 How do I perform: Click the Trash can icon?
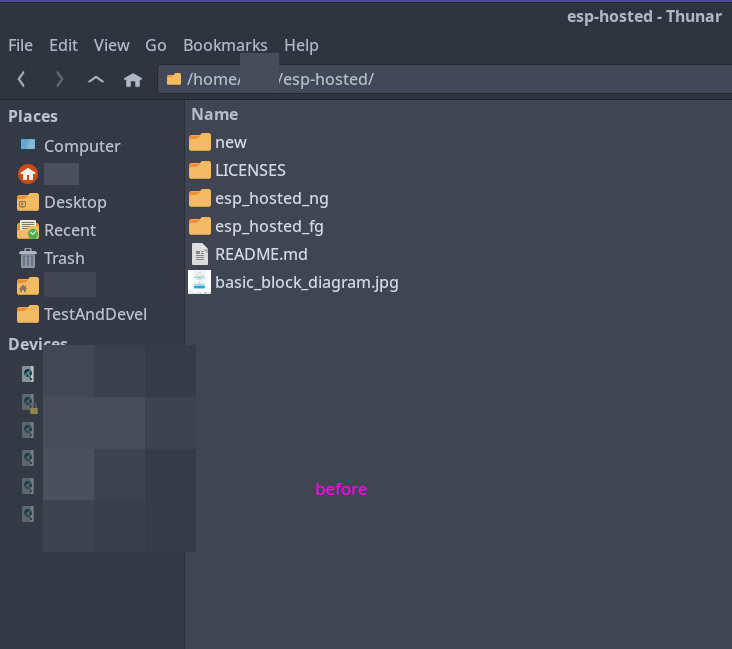point(28,258)
